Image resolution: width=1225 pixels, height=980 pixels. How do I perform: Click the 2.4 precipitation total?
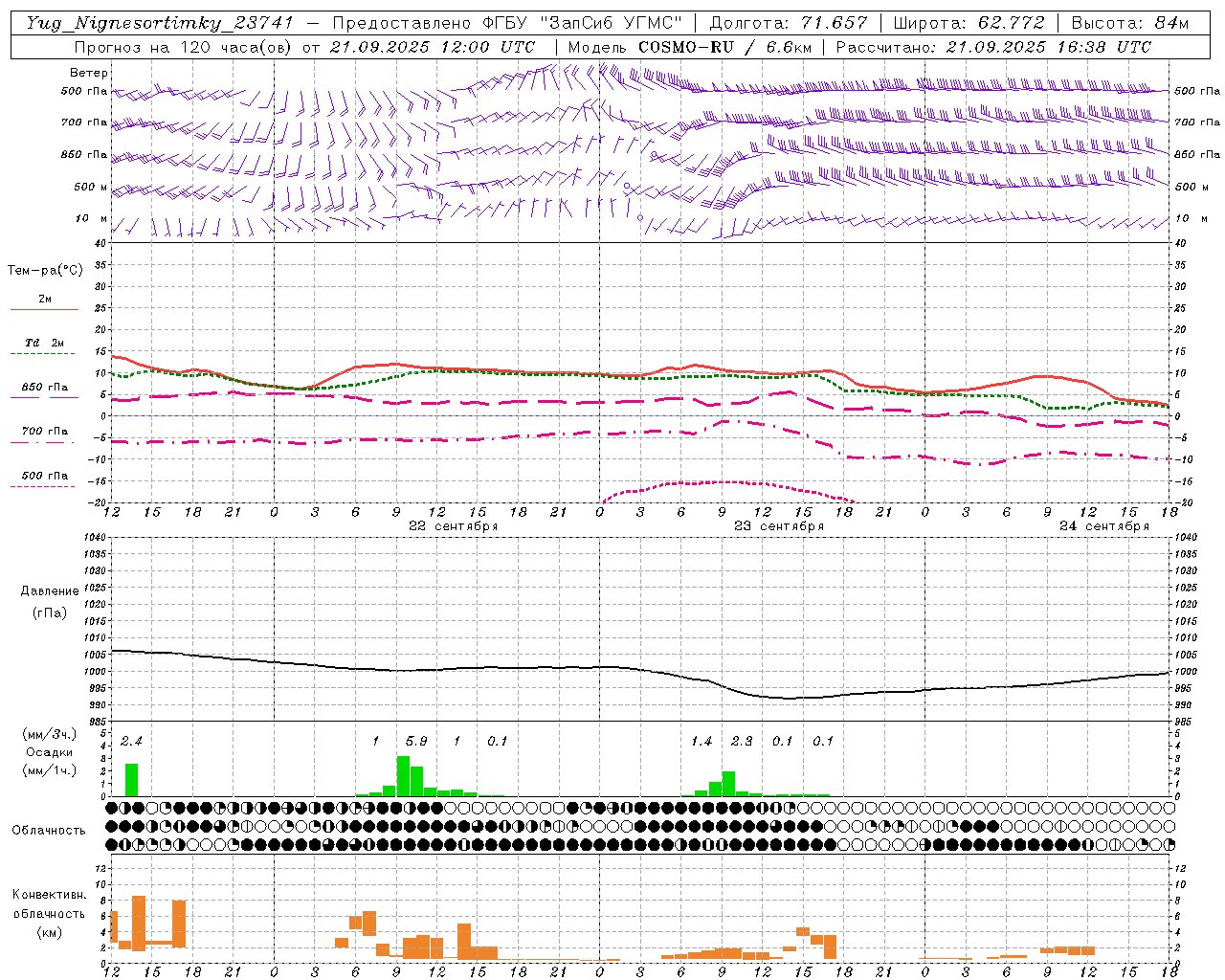click(131, 742)
